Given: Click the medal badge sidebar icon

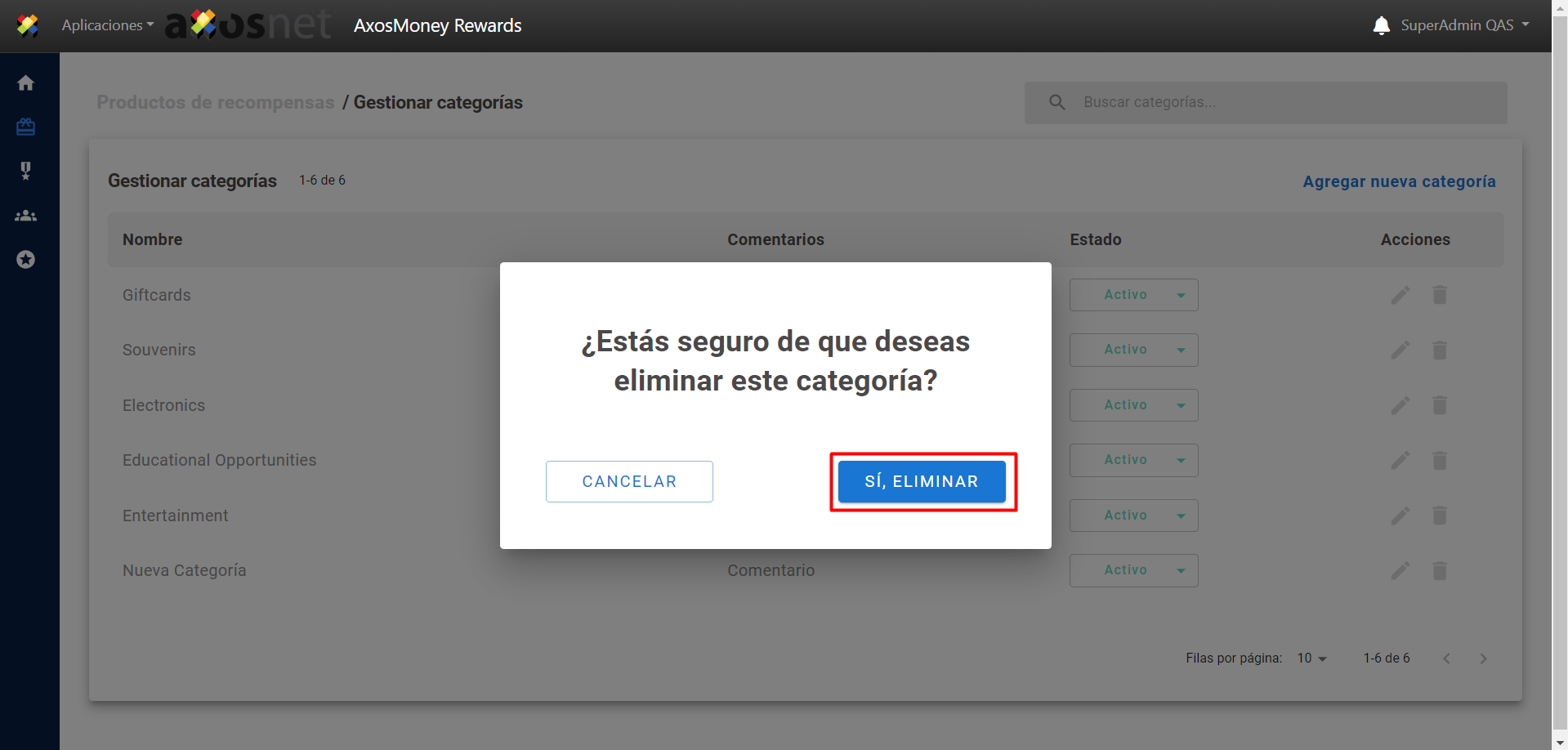Looking at the screenshot, I should click(x=26, y=171).
